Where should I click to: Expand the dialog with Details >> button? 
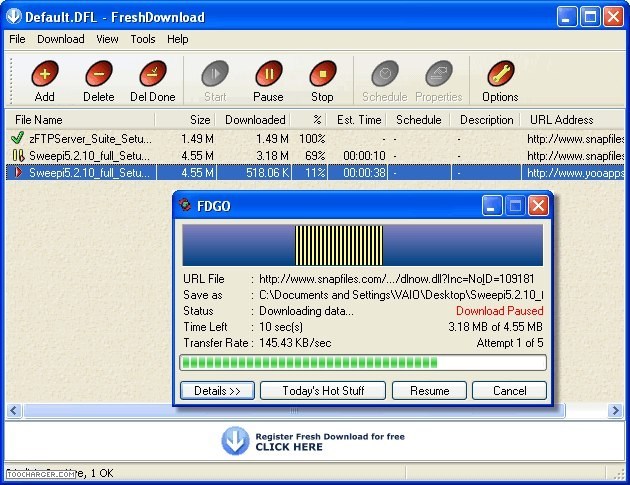[x=217, y=391]
